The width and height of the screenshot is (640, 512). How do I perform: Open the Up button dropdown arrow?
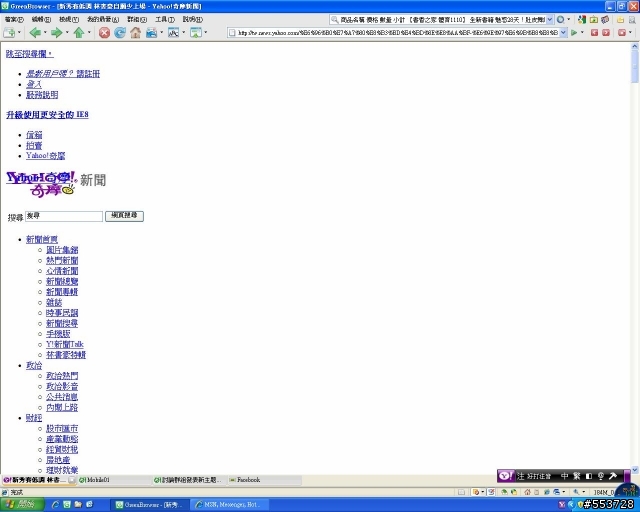tap(89, 33)
